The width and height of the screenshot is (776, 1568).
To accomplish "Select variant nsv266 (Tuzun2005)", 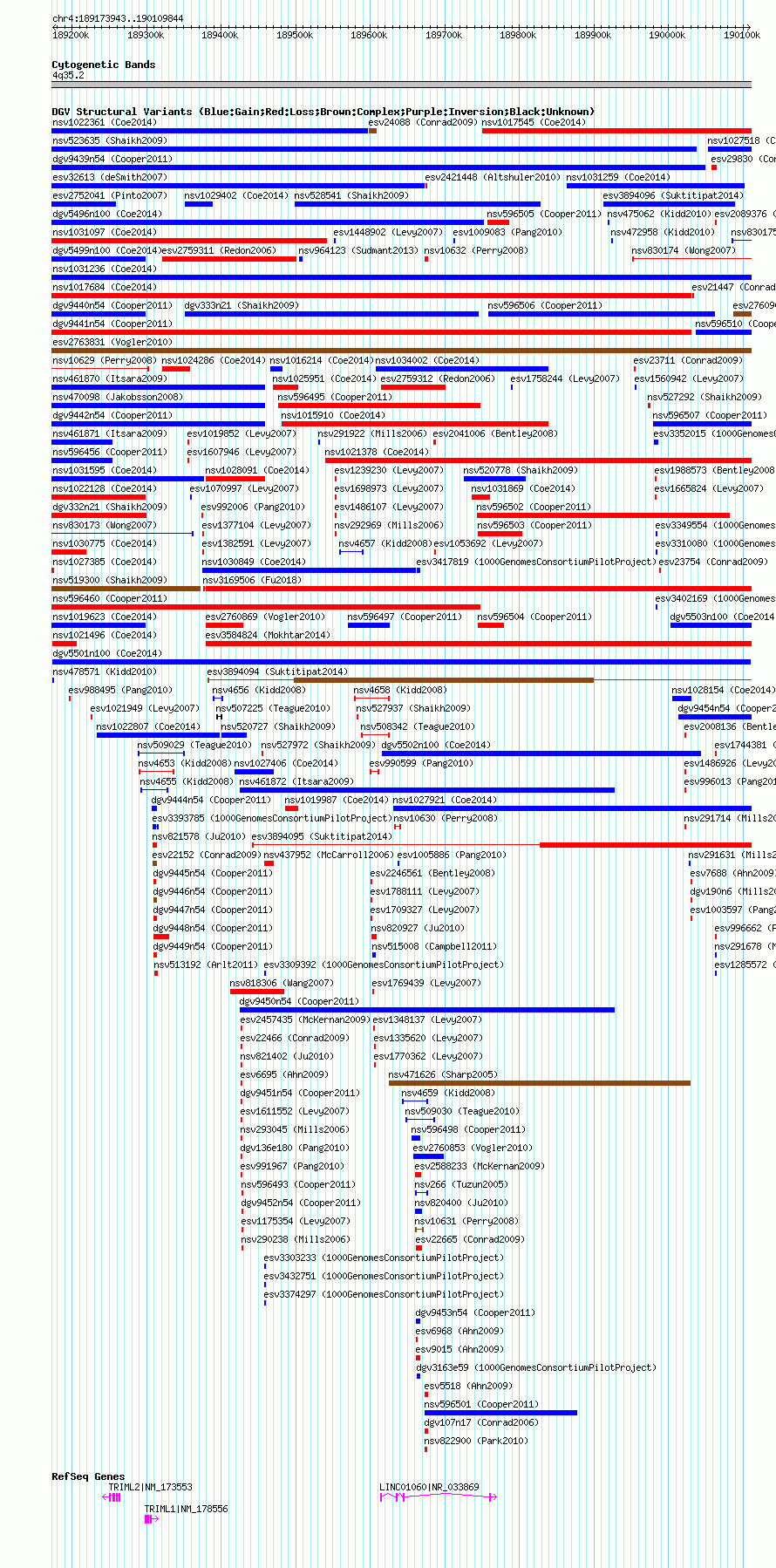I will pyautogui.click(x=461, y=1184).
